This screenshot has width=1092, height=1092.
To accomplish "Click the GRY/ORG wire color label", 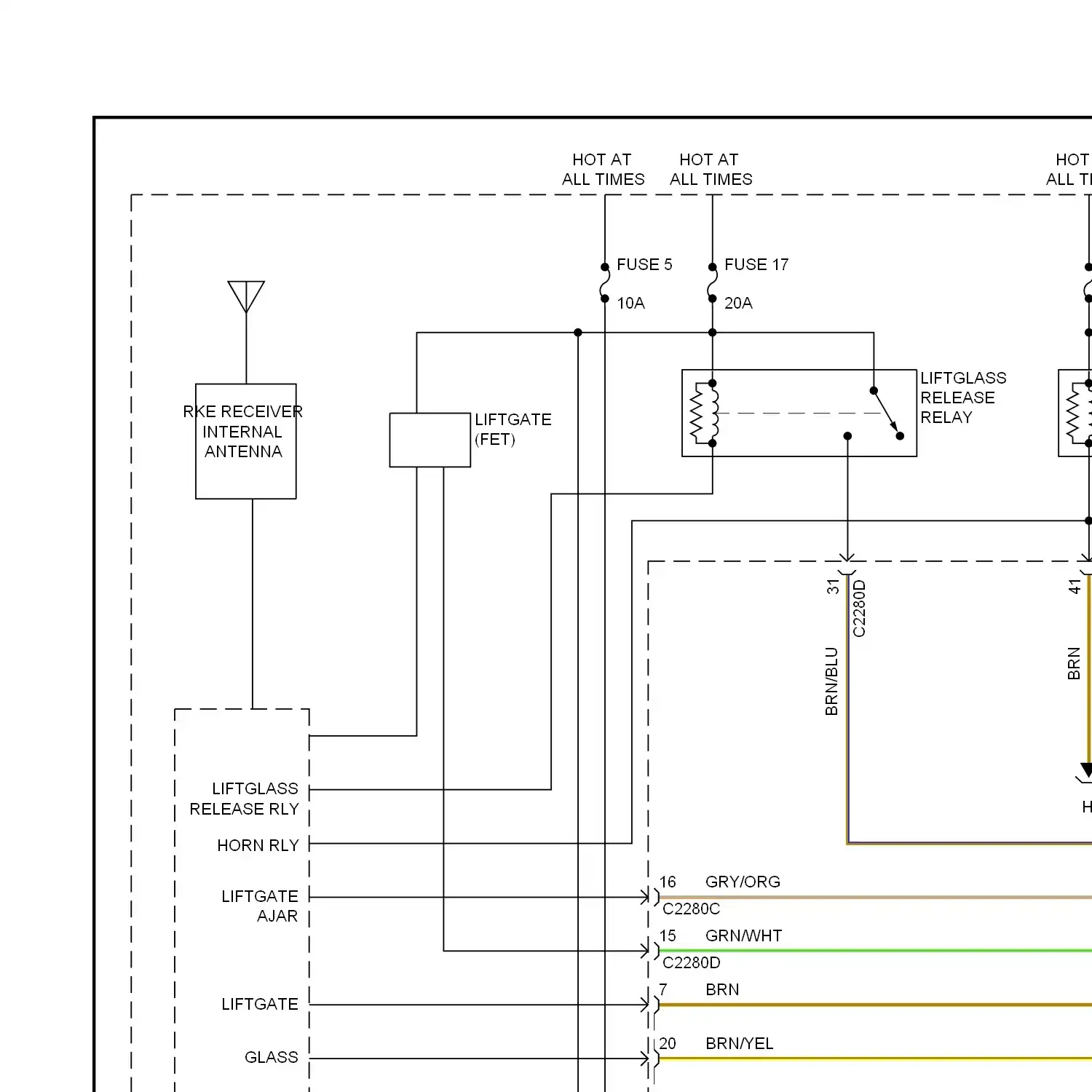I will [743, 882].
